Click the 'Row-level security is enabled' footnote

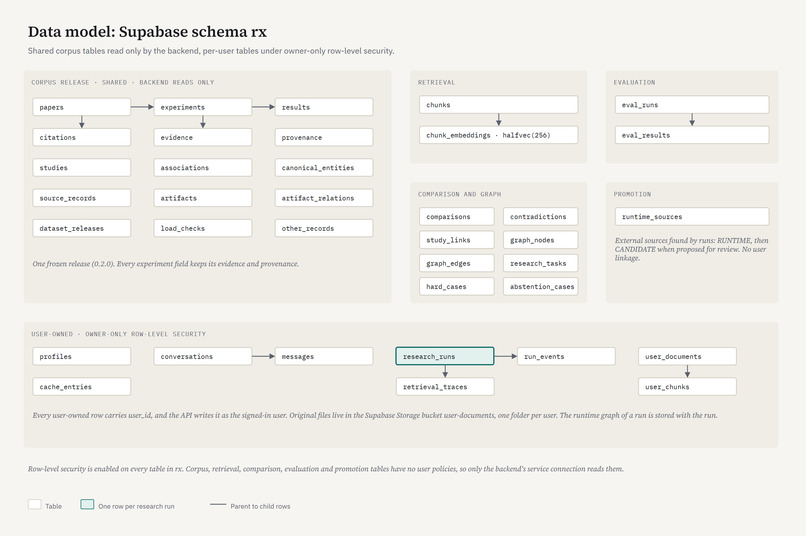click(326, 469)
